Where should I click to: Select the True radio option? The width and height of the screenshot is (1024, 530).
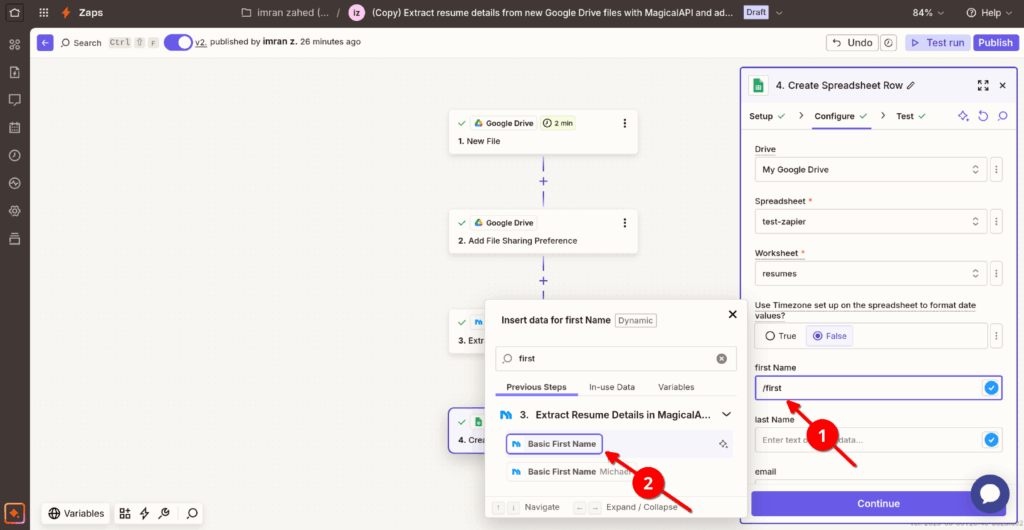[x=780, y=336]
